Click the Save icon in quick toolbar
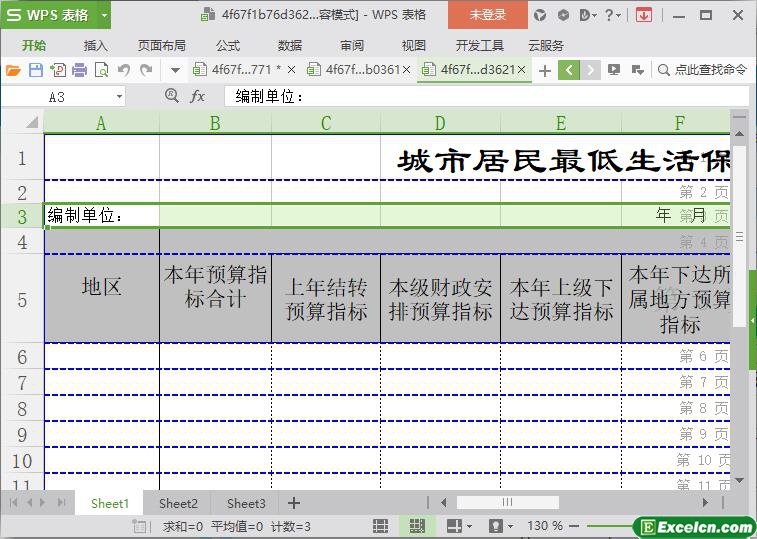Image resolution: width=757 pixels, height=539 pixels. tap(36, 70)
